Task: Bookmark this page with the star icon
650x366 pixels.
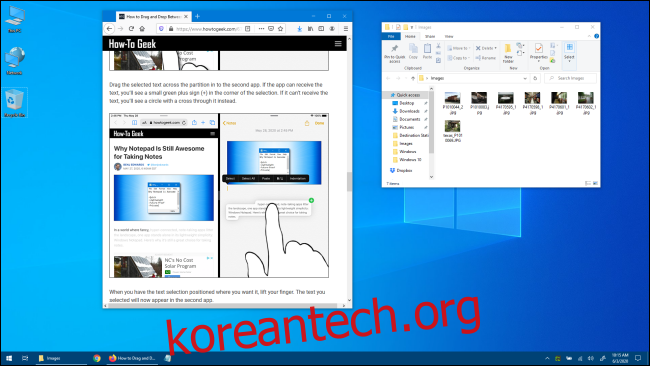Action: click(281, 29)
